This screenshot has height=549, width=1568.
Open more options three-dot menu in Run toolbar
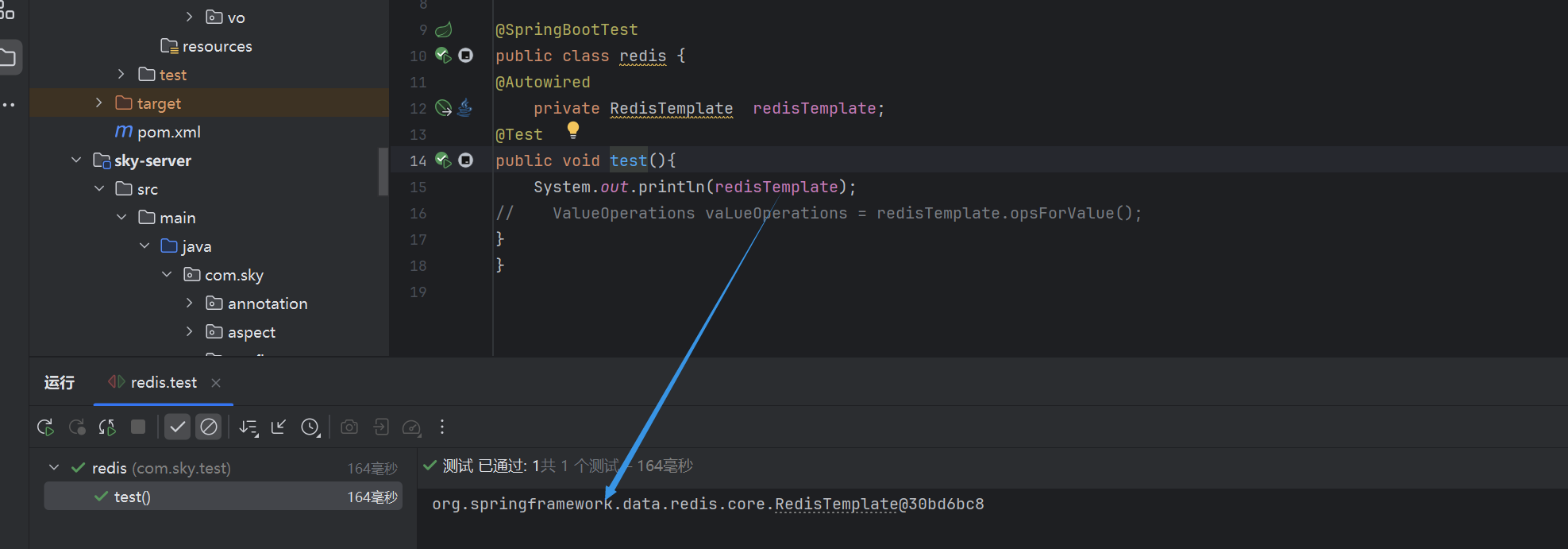[442, 427]
